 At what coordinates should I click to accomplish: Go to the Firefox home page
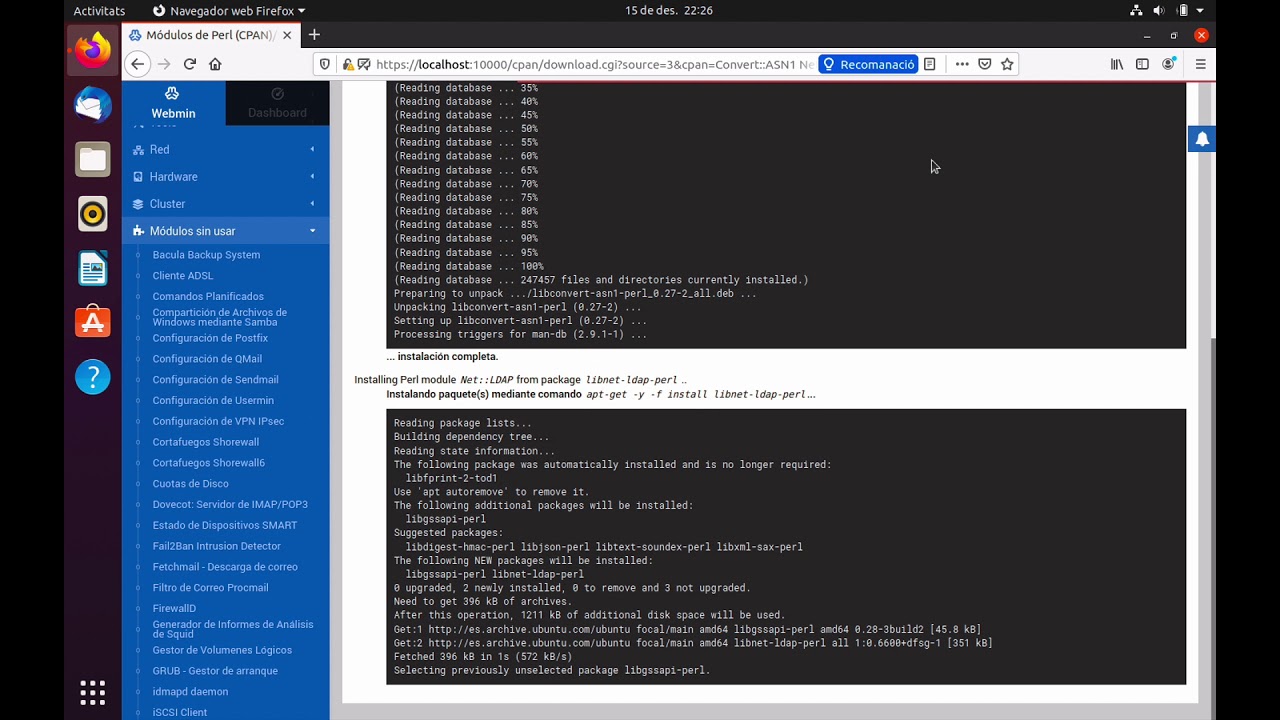pos(215,64)
